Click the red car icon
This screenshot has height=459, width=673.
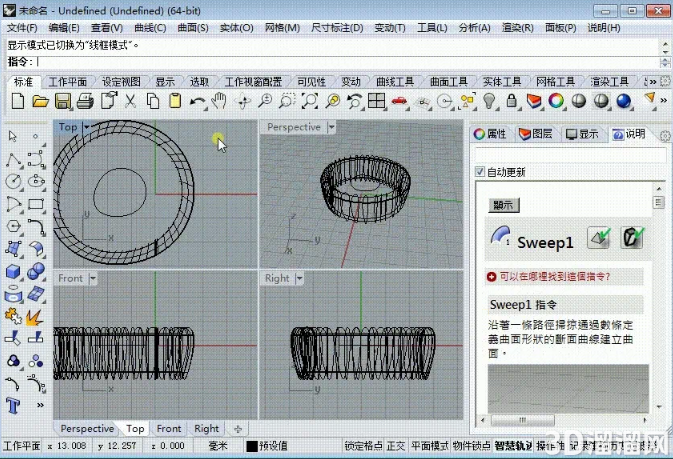coord(399,101)
